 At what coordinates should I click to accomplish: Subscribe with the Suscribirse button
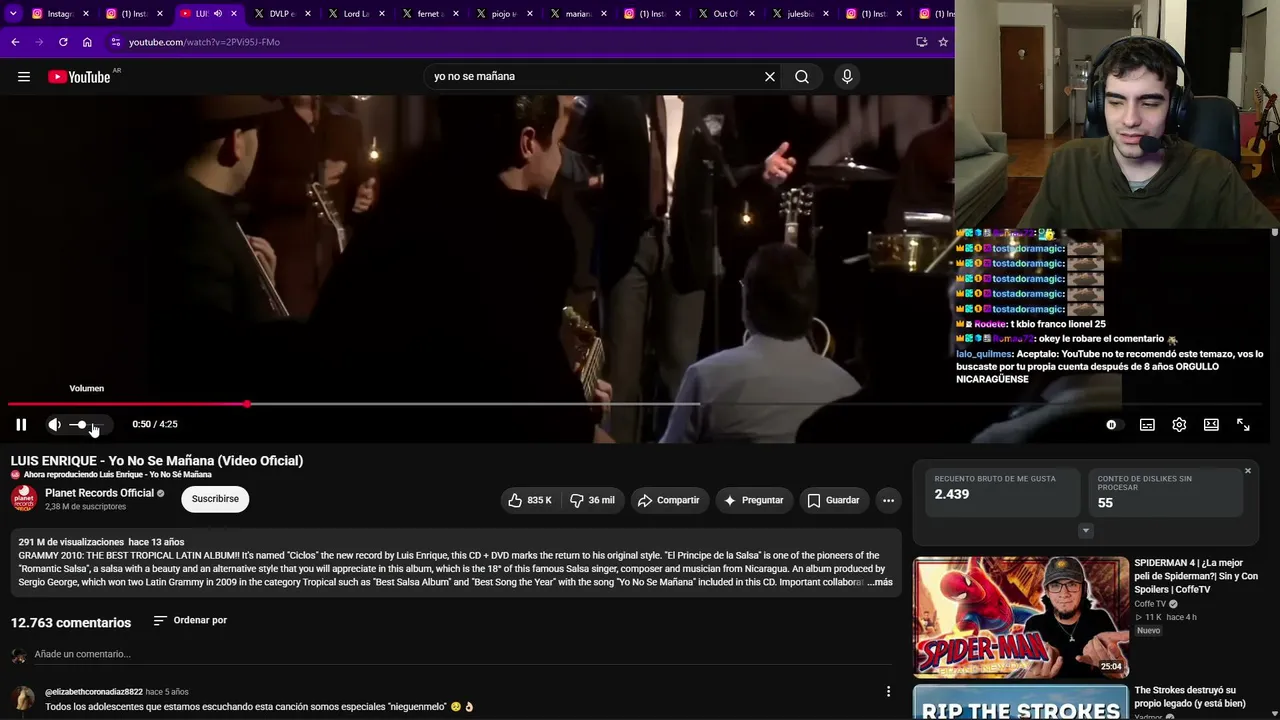tap(215, 499)
